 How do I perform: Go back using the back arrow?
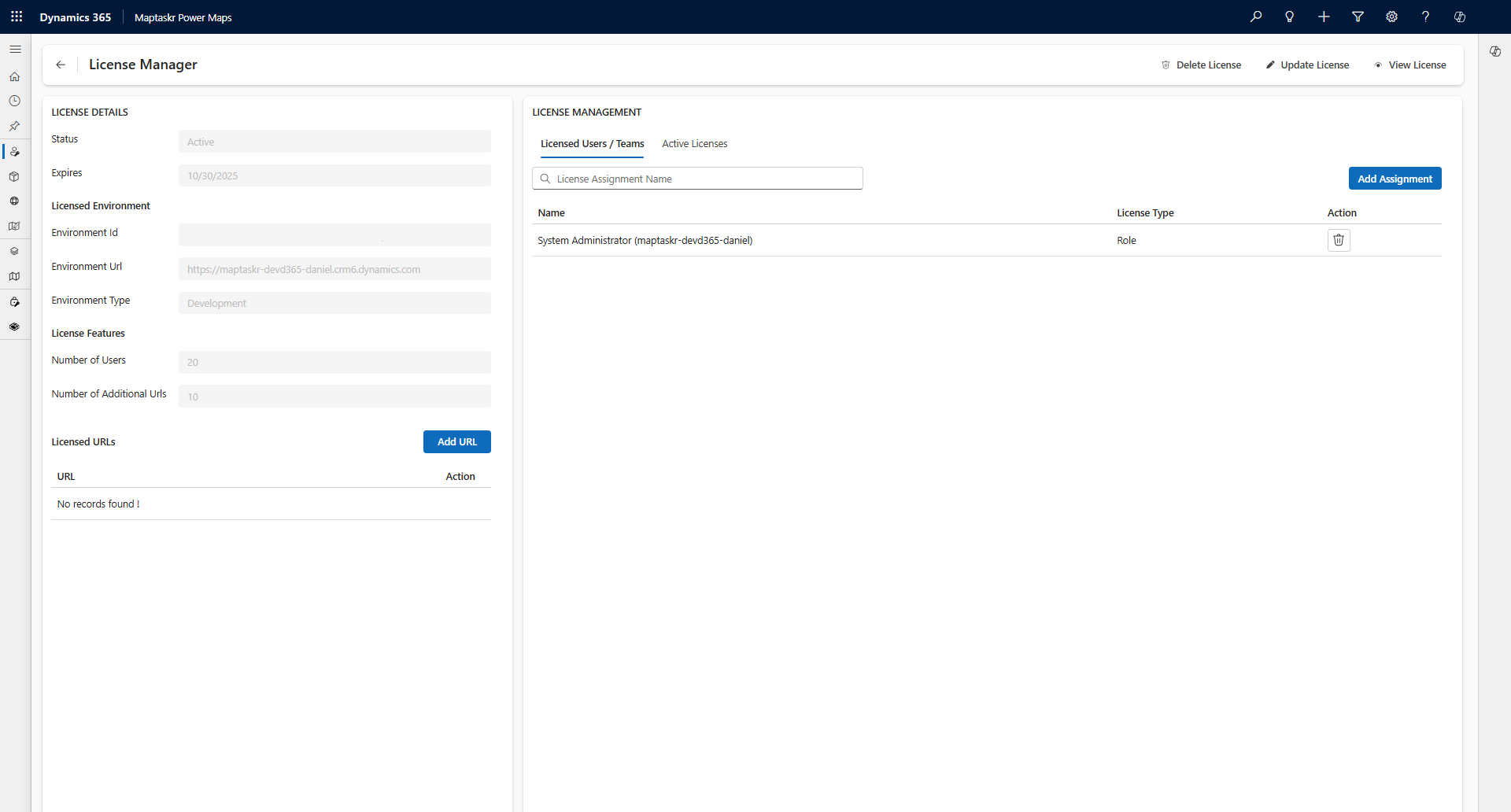60,65
